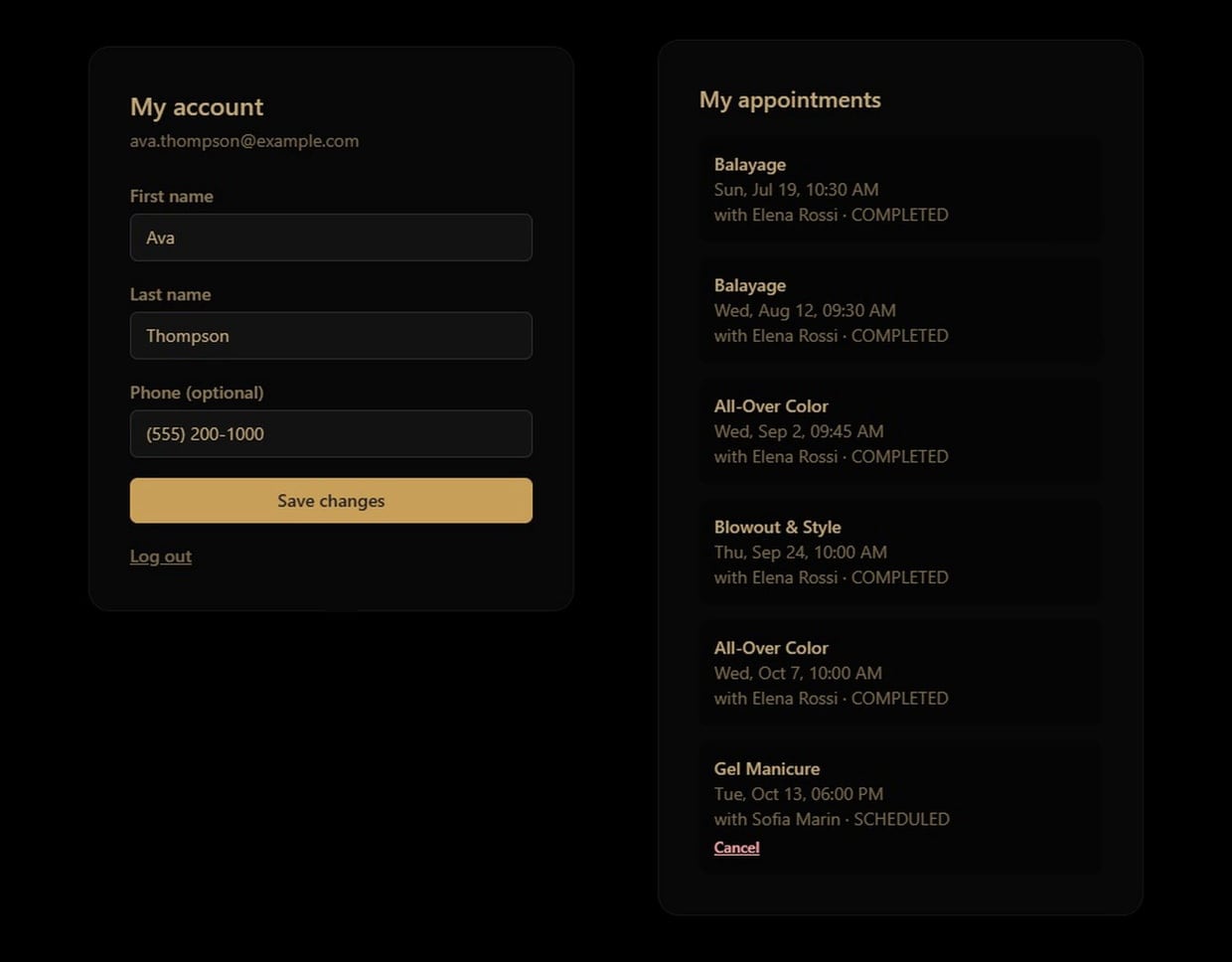Click the Wed, Oct 7, 10:00 AM date
The image size is (1232, 962).
798,673
